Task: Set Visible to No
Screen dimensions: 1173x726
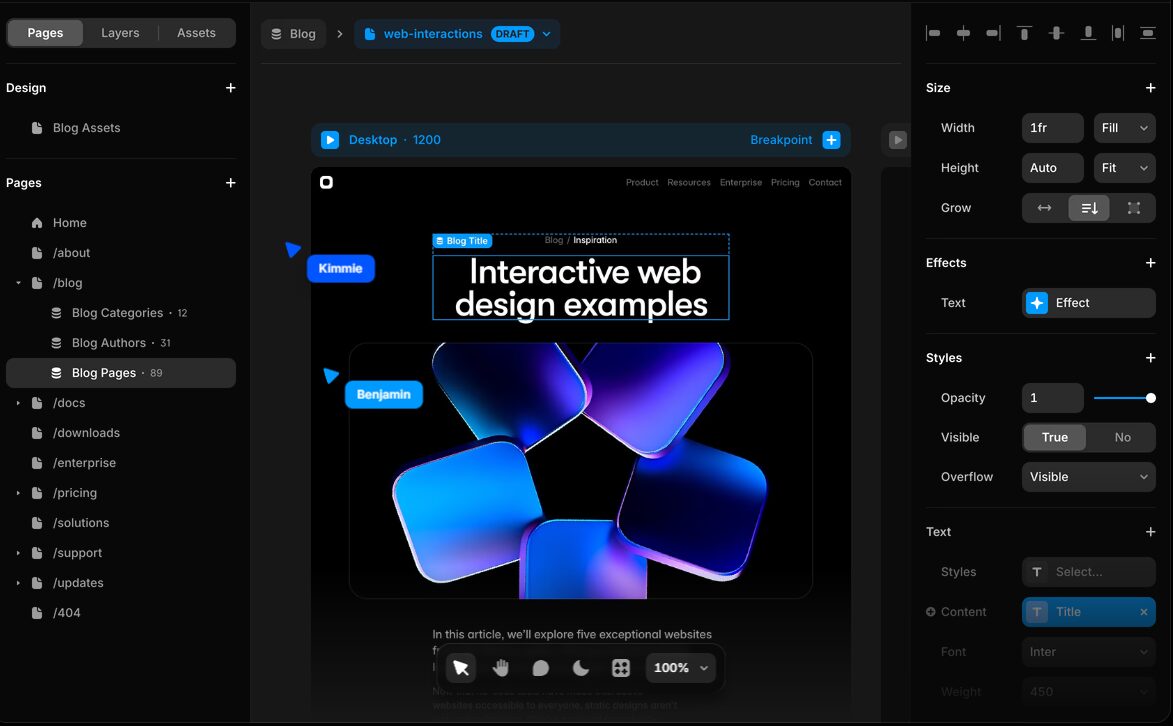Action: pos(1122,437)
